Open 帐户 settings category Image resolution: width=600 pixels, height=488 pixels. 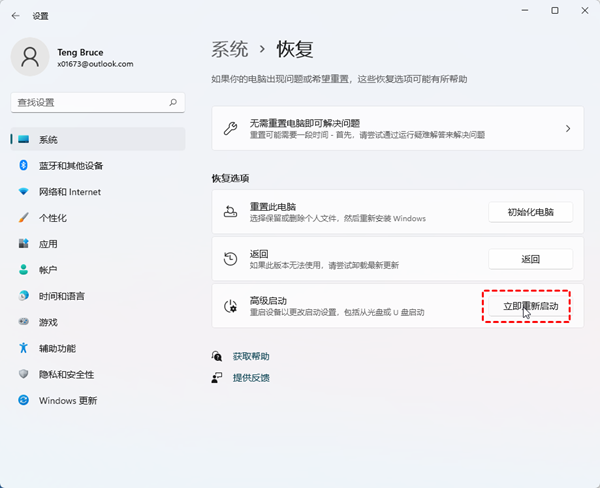tap(98, 269)
